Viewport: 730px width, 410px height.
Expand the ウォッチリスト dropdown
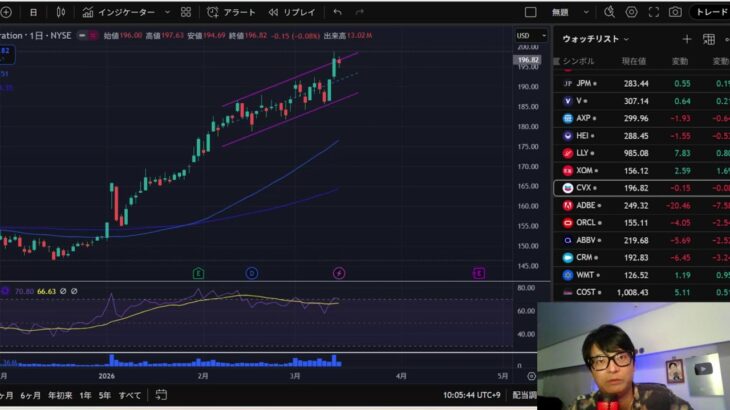pyautogui.click(x=596, y=39)
